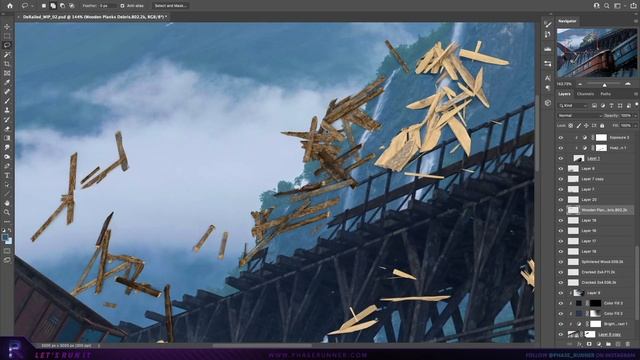Hide the Exposure 3 adjustment layer
The image size is (640, 360).
pyautogui.click(x=561, y=138)
